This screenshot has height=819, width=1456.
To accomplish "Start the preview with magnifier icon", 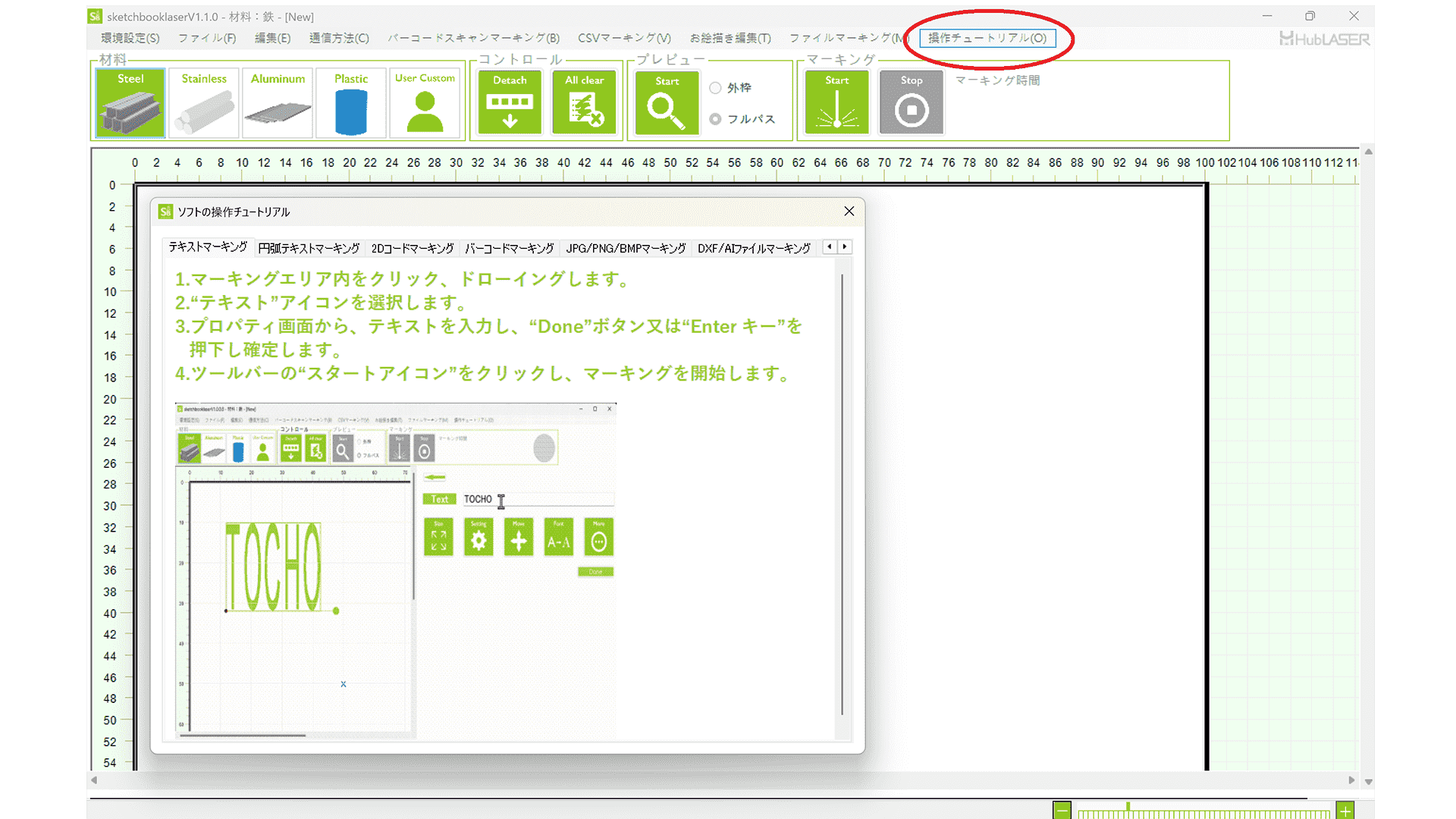I will [667, 103].
